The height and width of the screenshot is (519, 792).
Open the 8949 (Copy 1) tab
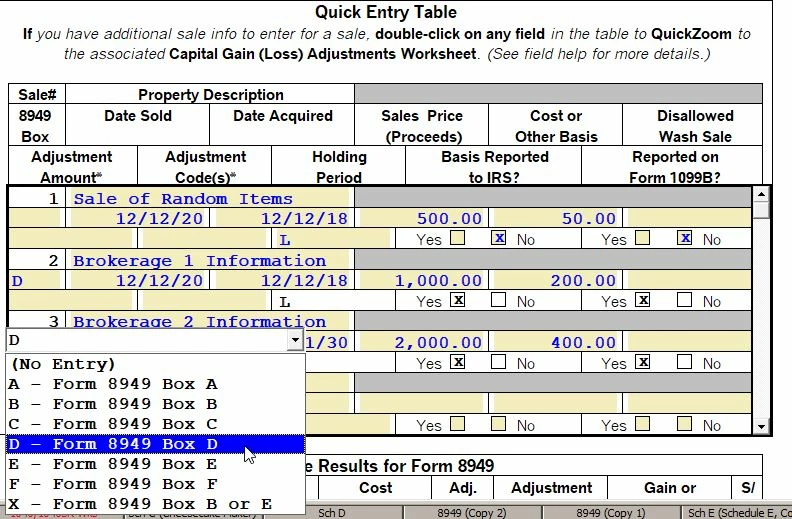pyautogui.click(x=611, y=513)
